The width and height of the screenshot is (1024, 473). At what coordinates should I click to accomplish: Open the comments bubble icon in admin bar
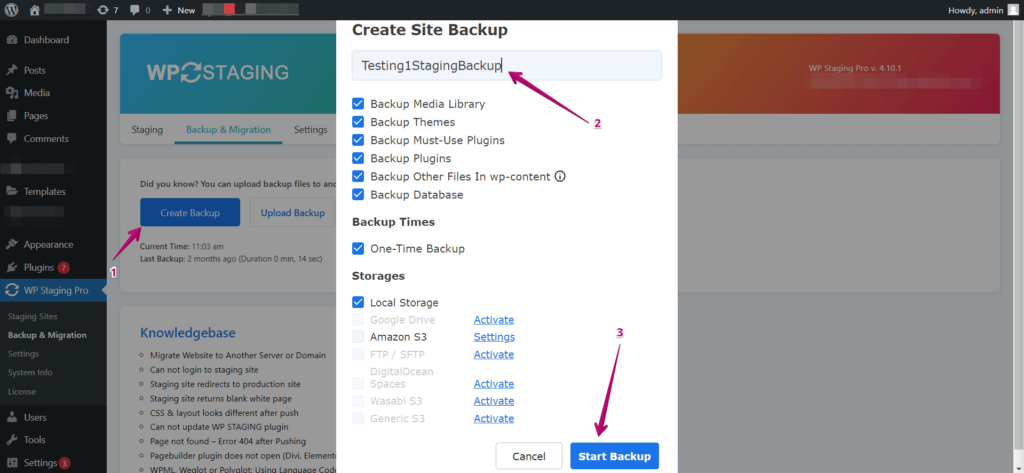pyautogui.click(x=136, y=10)
